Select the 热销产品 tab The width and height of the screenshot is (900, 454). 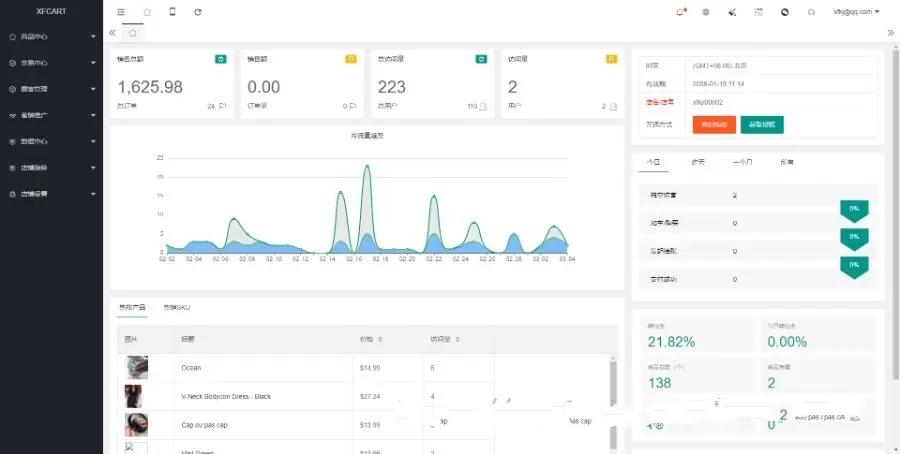[133, 307]
